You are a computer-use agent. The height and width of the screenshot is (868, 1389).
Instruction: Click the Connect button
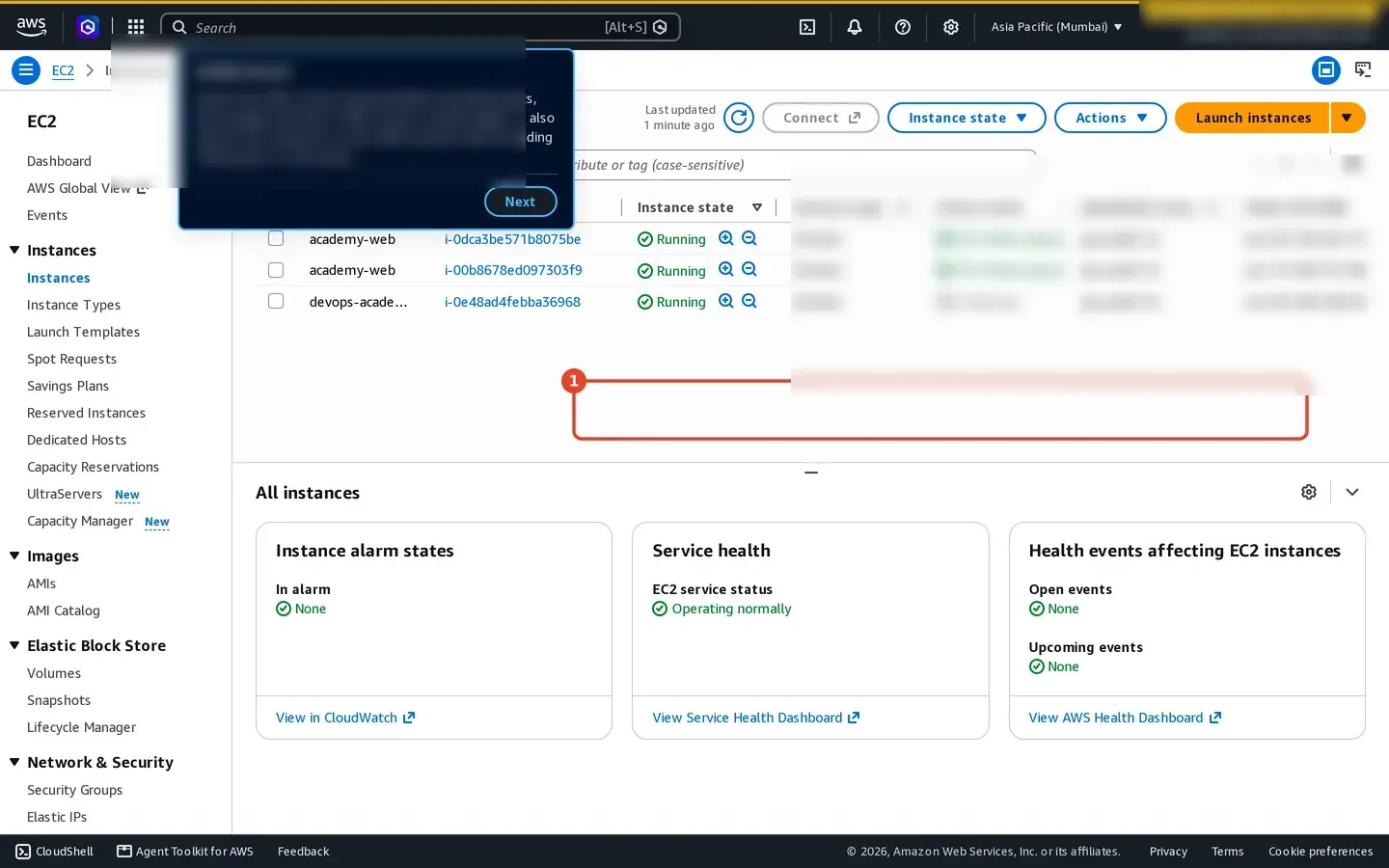pos(821,118)
